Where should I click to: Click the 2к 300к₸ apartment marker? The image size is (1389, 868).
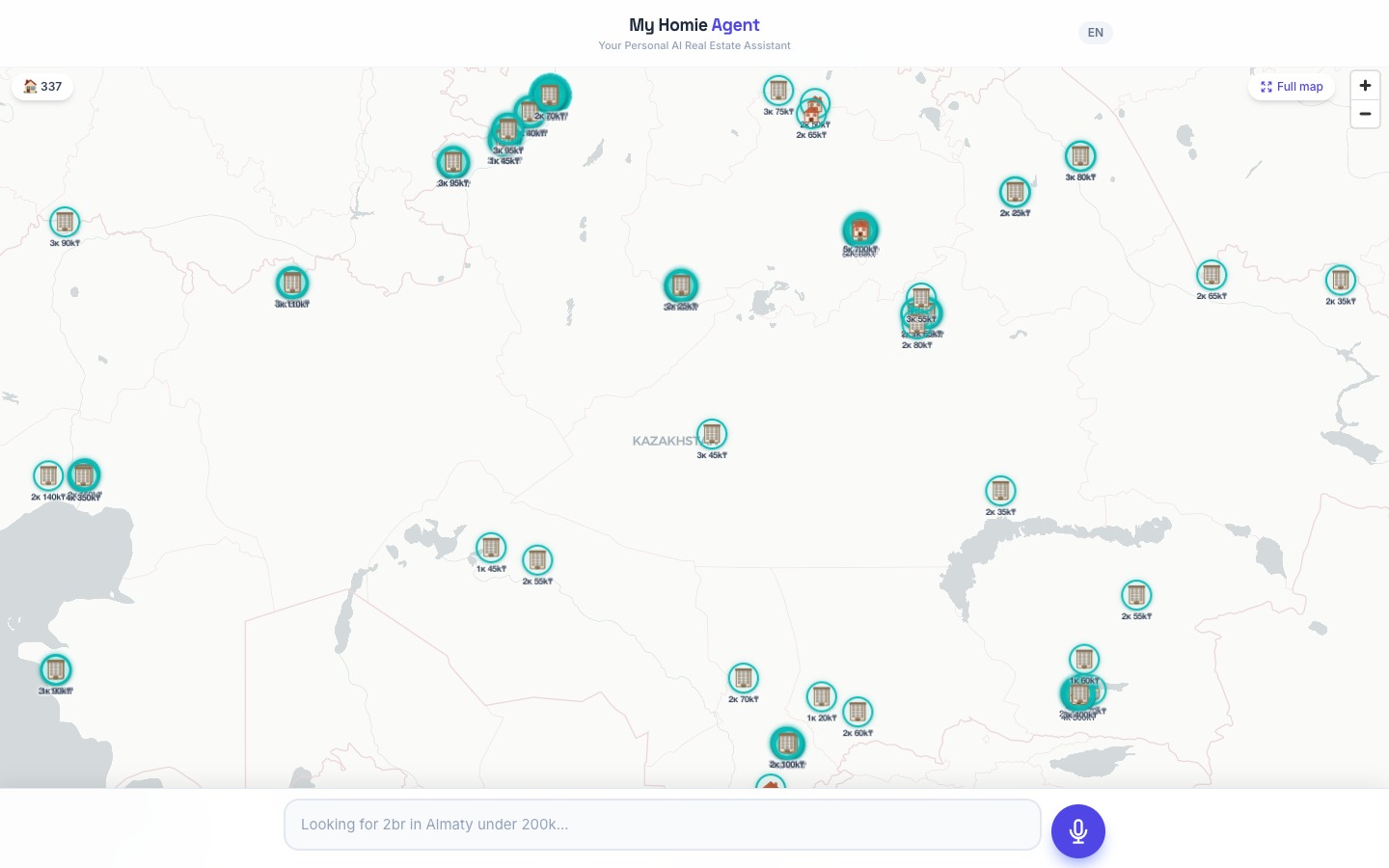pyautogui.click(x=787, y=744)
